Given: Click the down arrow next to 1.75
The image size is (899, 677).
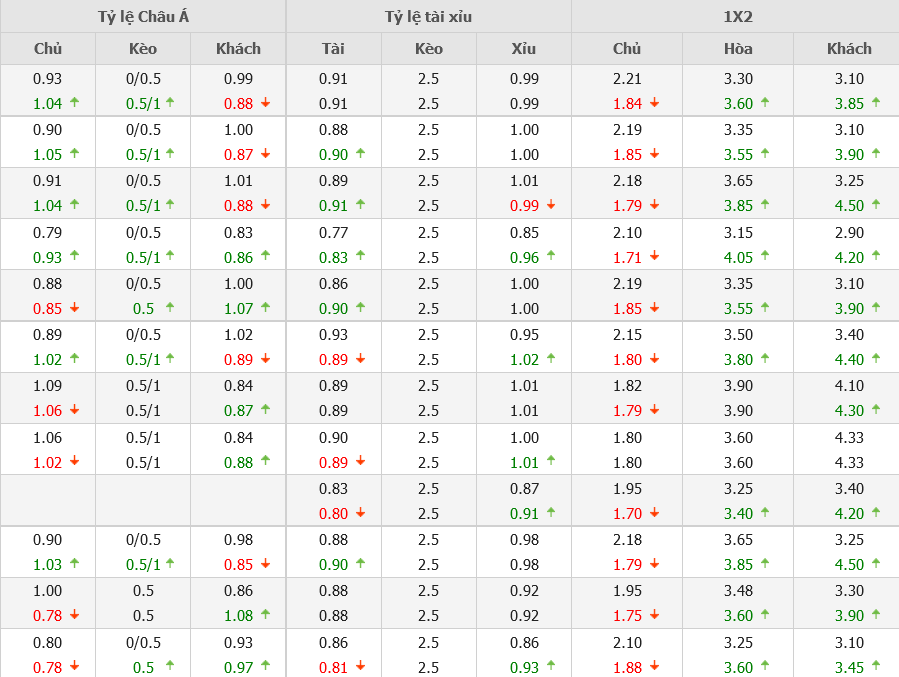Looking at the screenshot, I should (654, 615).
